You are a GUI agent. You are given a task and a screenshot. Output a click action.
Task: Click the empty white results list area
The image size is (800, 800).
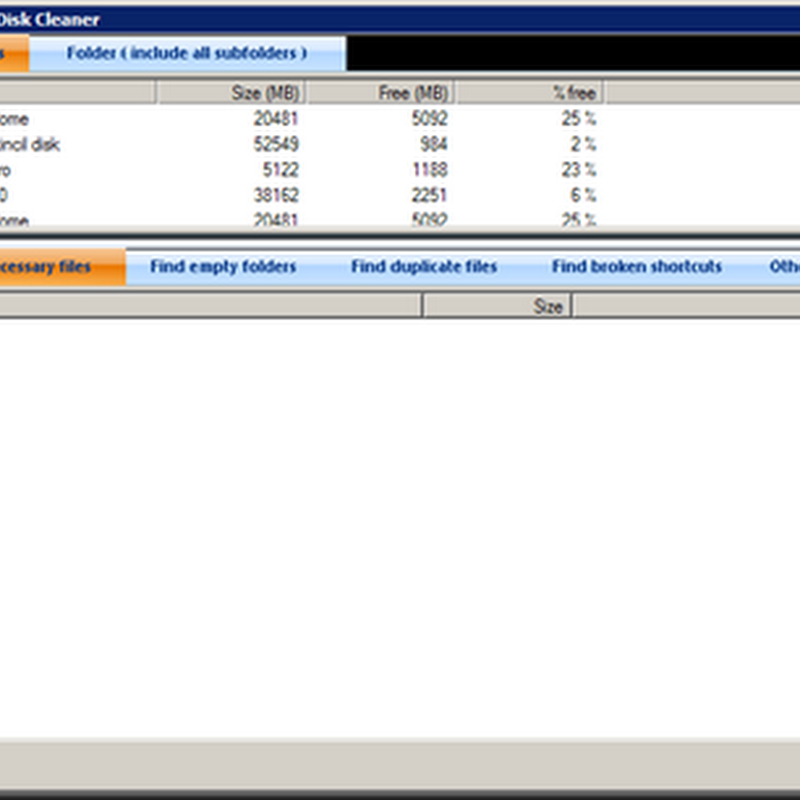tap(400, 520)
